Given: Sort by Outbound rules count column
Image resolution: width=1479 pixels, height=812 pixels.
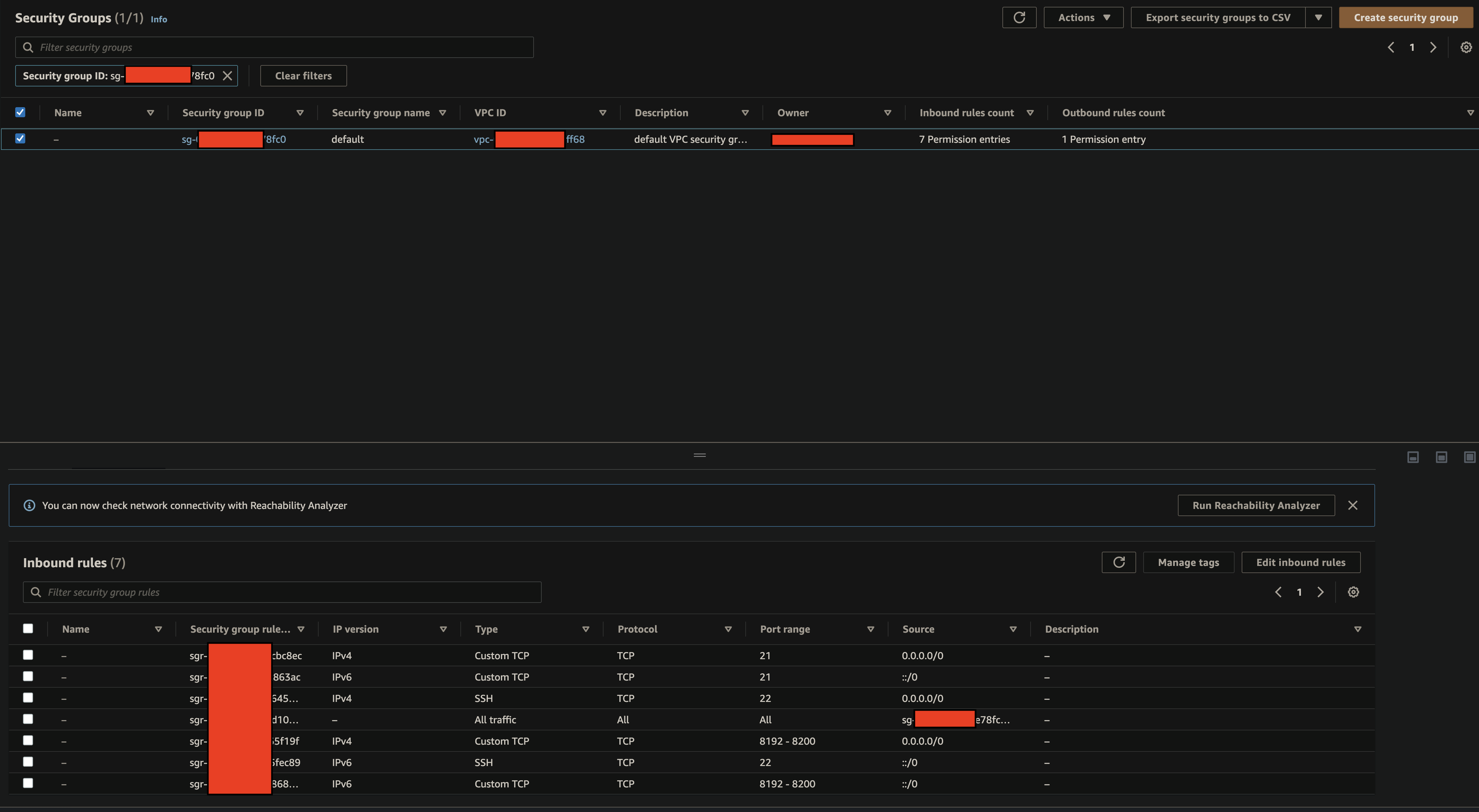Looking at the screenshot, I should tap(1470, 113).
